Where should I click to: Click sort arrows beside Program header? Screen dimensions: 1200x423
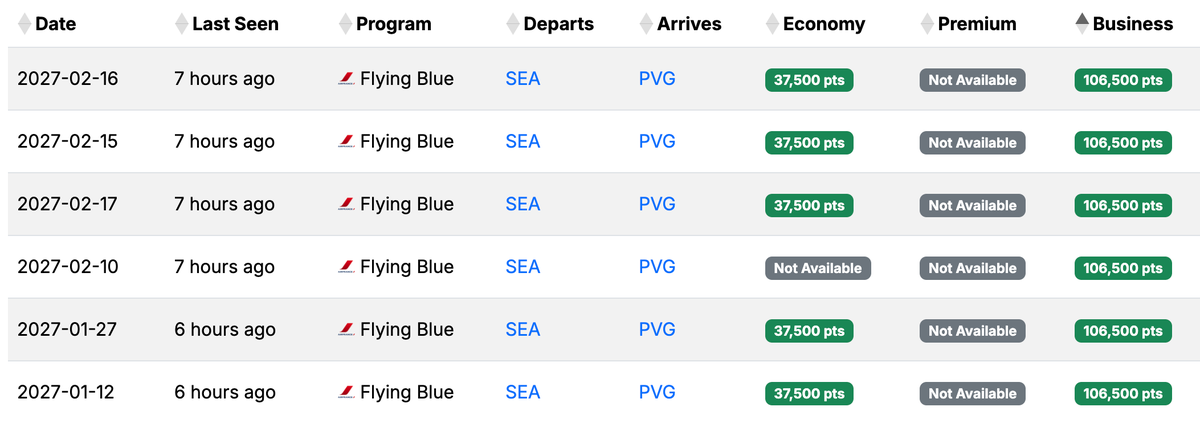[345, 24]
